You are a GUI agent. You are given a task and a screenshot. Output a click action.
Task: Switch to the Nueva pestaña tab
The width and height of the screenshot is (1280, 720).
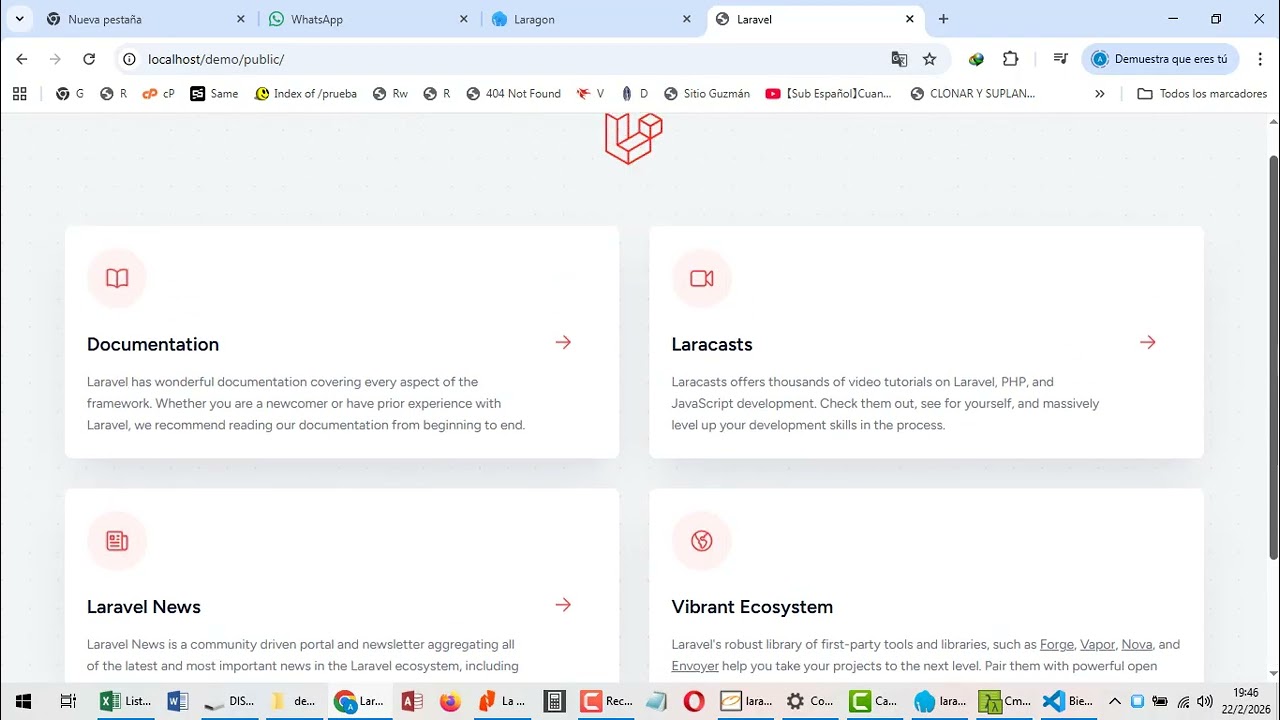tap(146, 19)
